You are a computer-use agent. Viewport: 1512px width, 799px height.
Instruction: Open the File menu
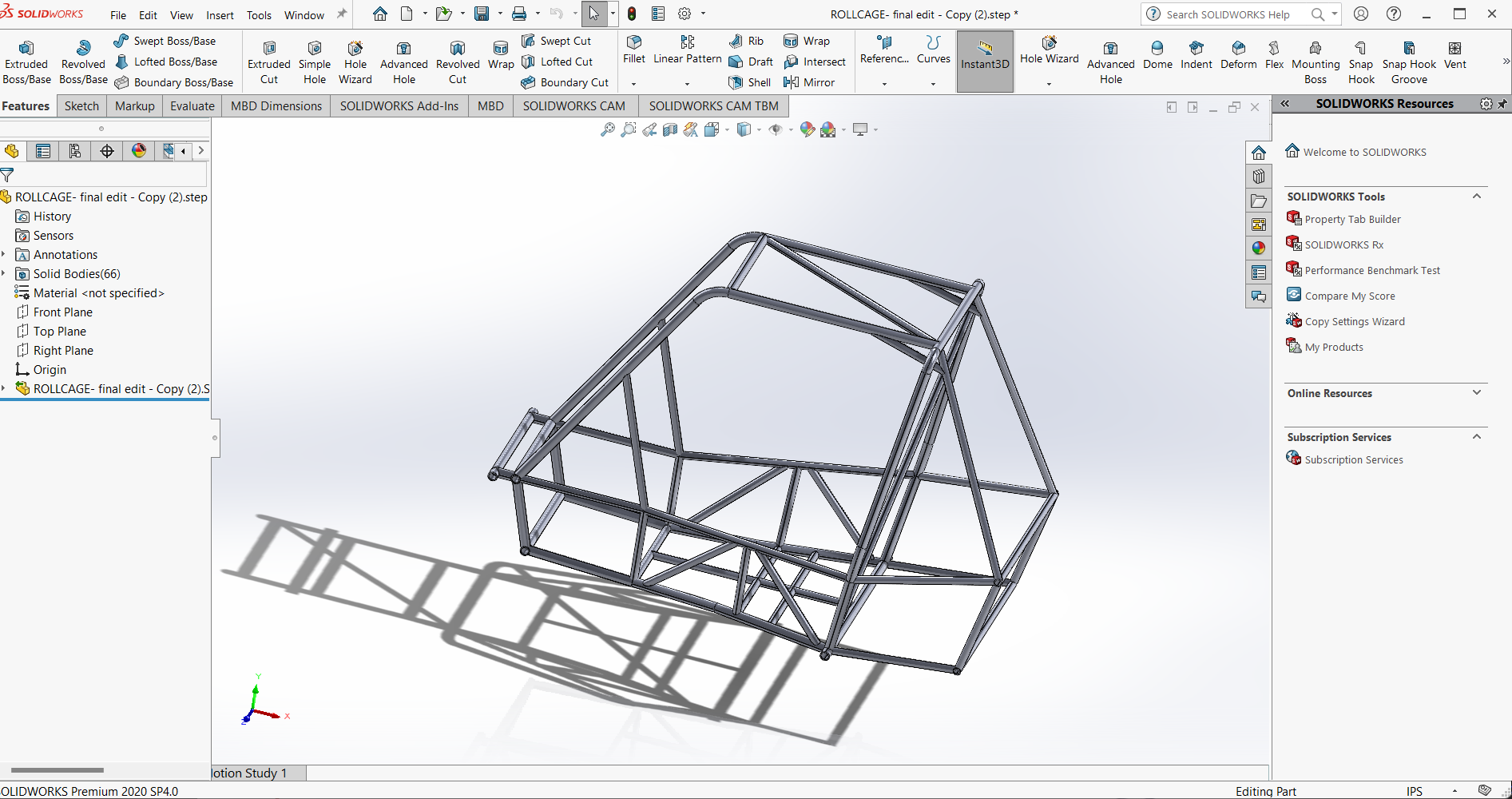(x=118, y=15)
